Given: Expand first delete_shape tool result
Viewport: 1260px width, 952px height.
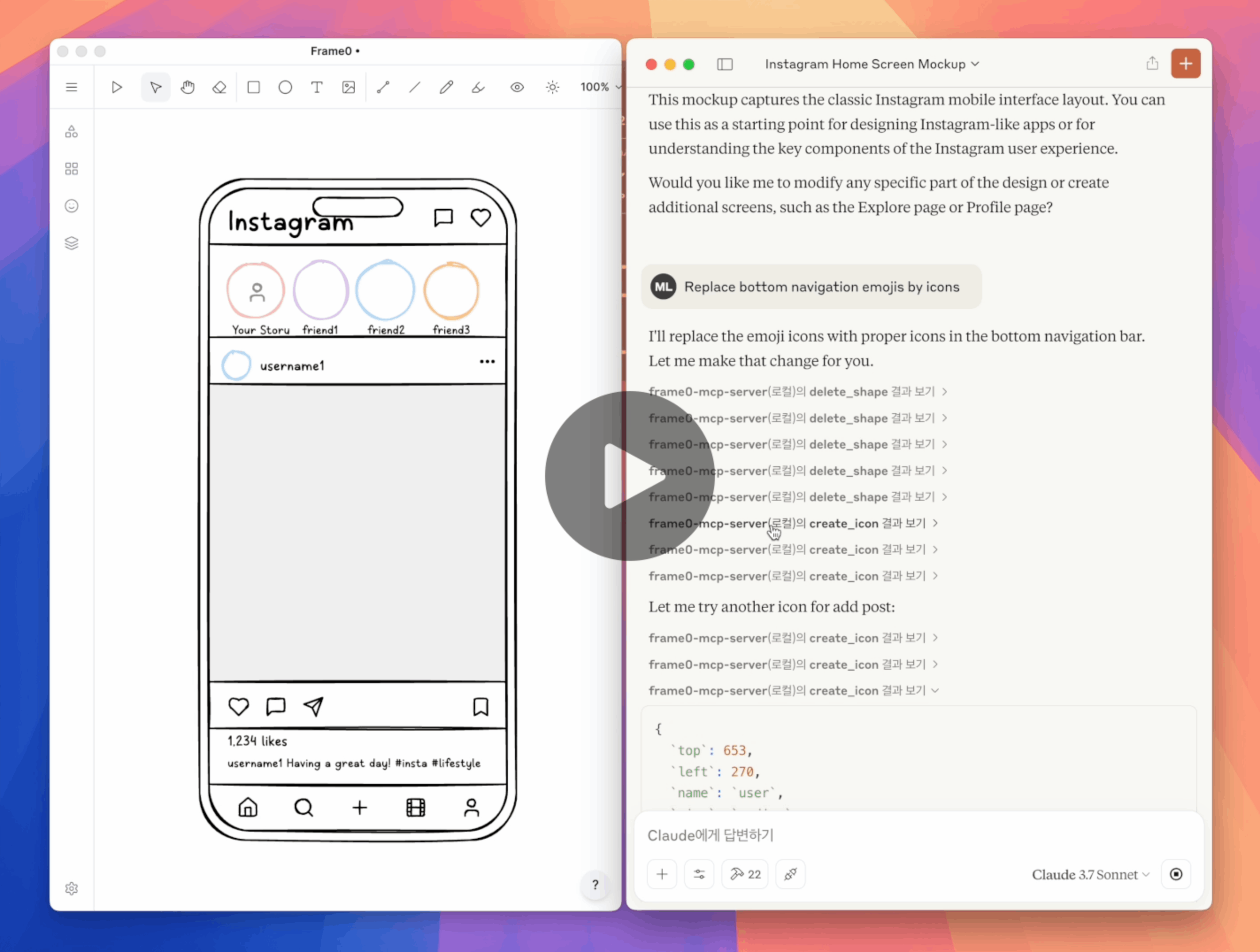Looking at the screenshot, I should point(797,392).
